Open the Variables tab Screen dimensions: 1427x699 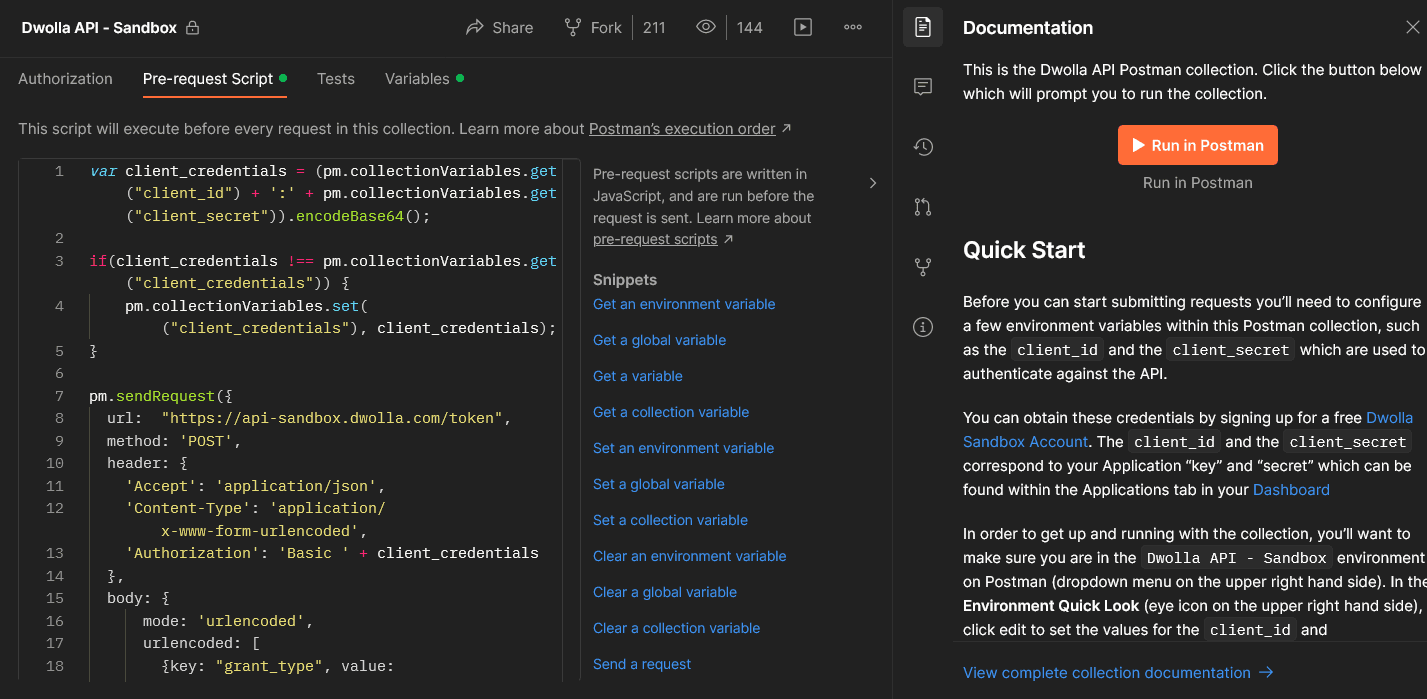417,78
